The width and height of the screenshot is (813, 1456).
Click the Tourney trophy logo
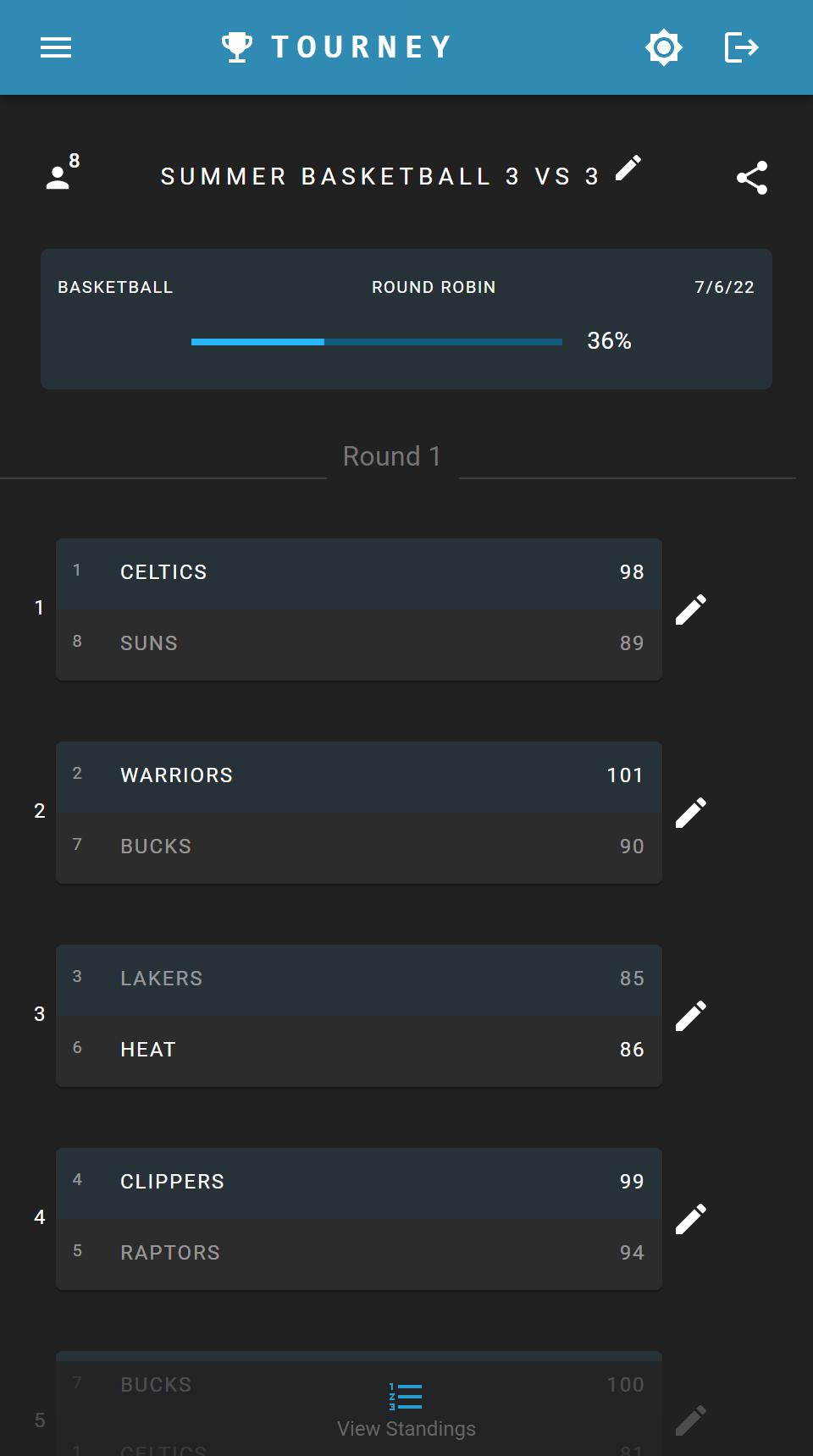pos(237,47)
